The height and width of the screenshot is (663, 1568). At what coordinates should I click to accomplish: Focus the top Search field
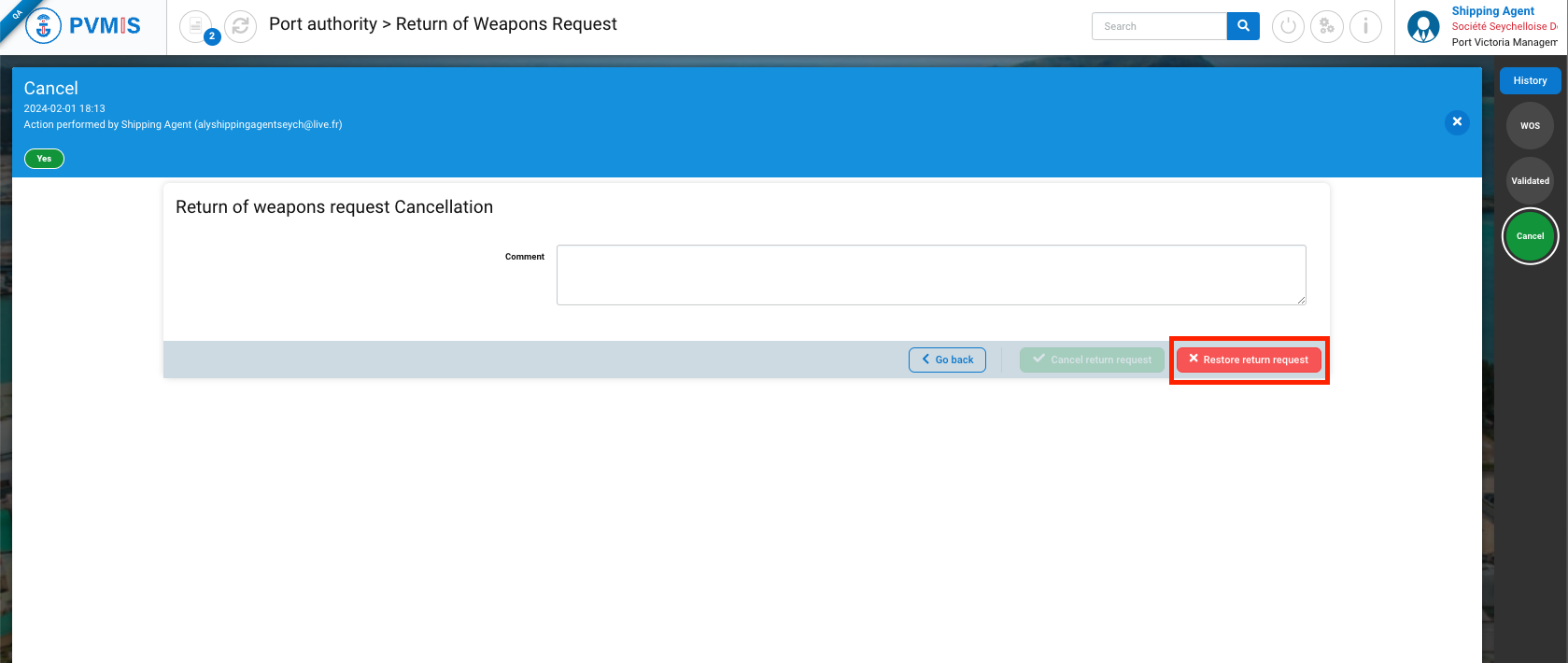(1159, 26)
